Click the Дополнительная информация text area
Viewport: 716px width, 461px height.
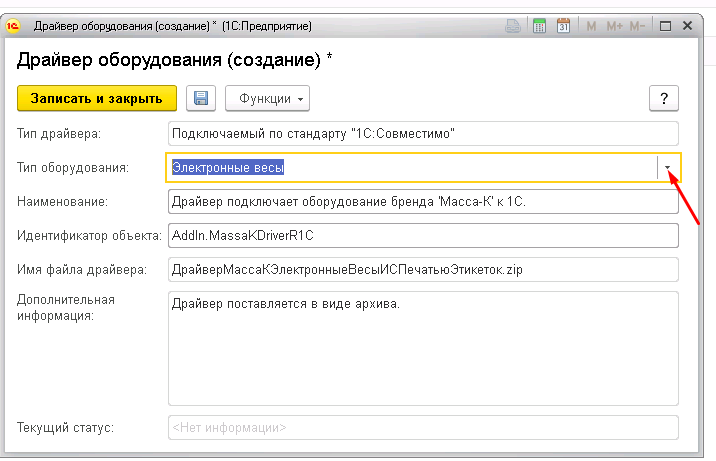coord(423,348)
